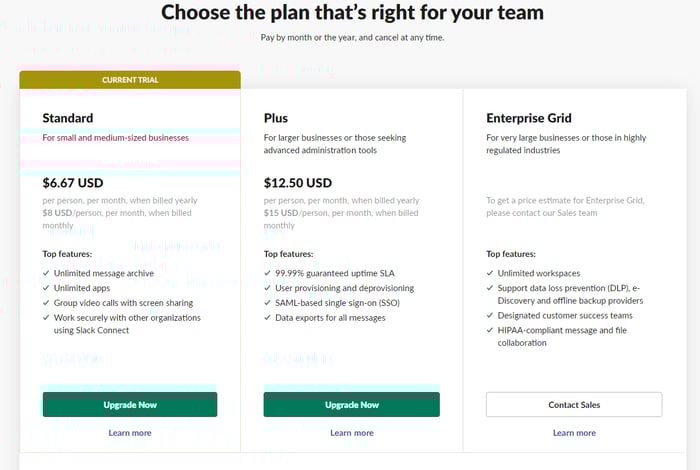Click the checkmark beside Group video calls
The width and height of the screenshot is (700, 470).
point(47,303)
